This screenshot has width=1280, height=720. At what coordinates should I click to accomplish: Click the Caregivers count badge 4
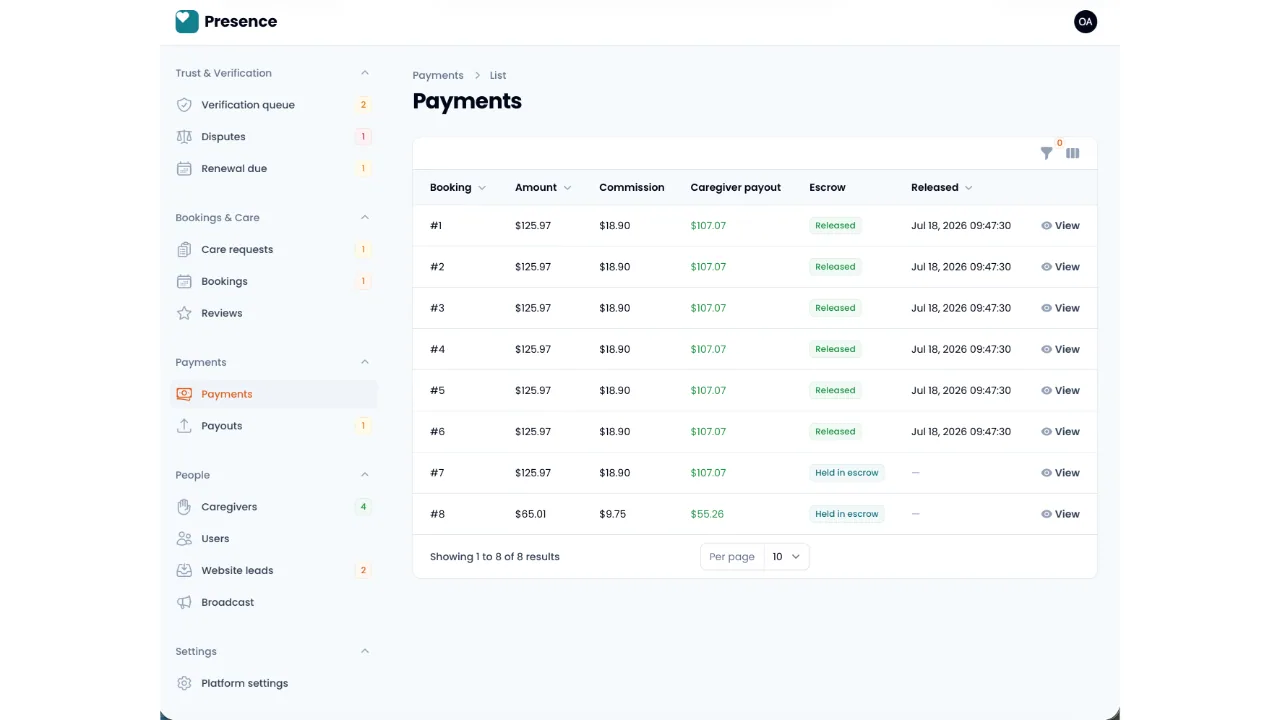[363, 507]
